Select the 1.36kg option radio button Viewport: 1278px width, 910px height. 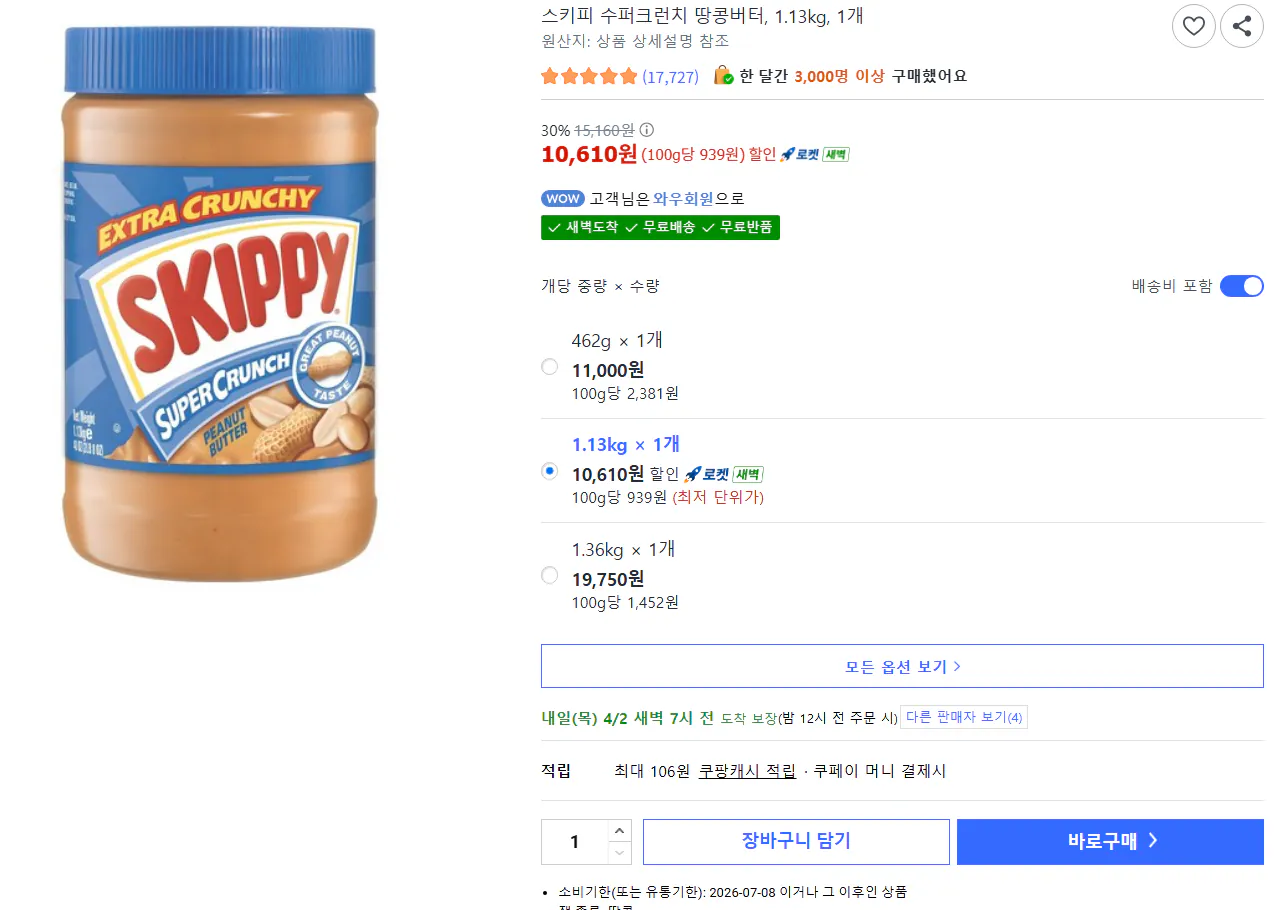pos(549,575)
